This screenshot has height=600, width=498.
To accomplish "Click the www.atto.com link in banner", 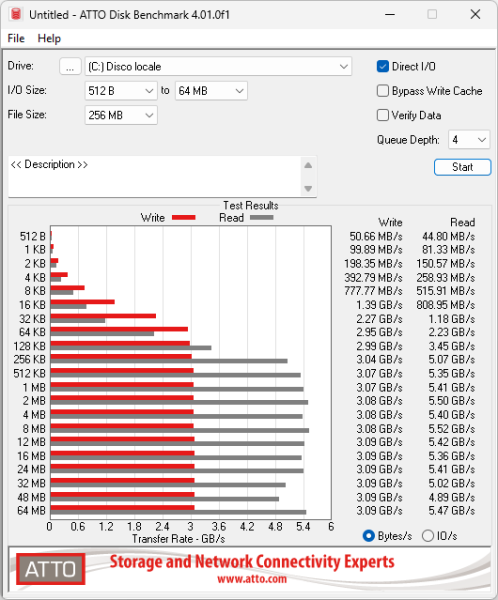I will click(252, 579).
